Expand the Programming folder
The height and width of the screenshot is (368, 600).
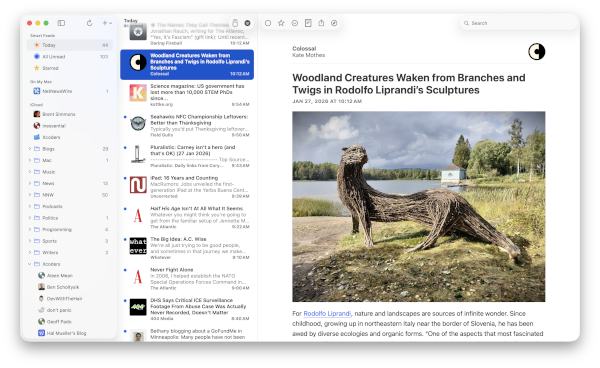(x=30, y=230)
